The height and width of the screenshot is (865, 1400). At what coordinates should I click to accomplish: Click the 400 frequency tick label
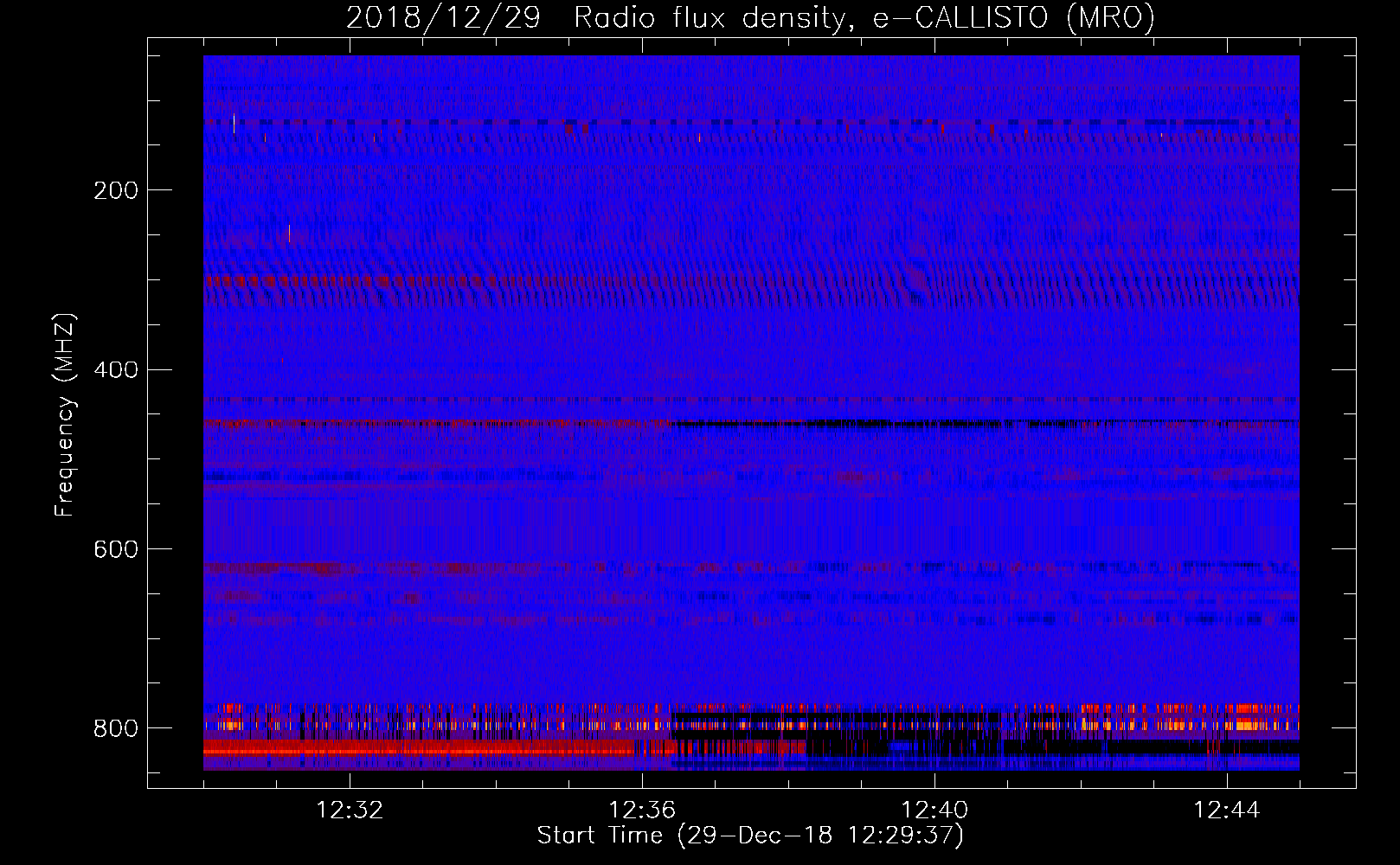coord(116,370)
